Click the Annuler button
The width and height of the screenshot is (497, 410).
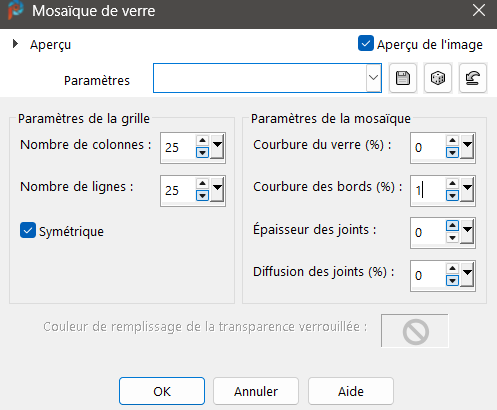click(x=256, y=391)
